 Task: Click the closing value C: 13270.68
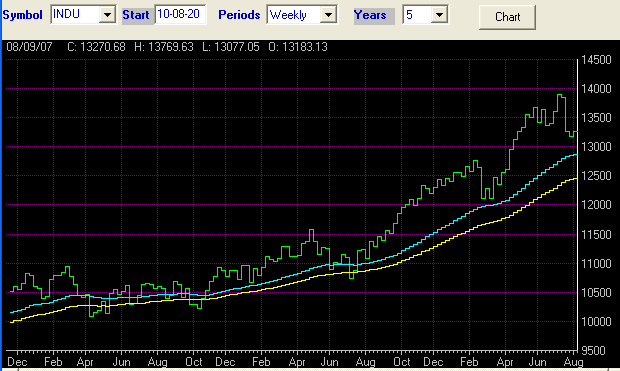pos(96,47)
